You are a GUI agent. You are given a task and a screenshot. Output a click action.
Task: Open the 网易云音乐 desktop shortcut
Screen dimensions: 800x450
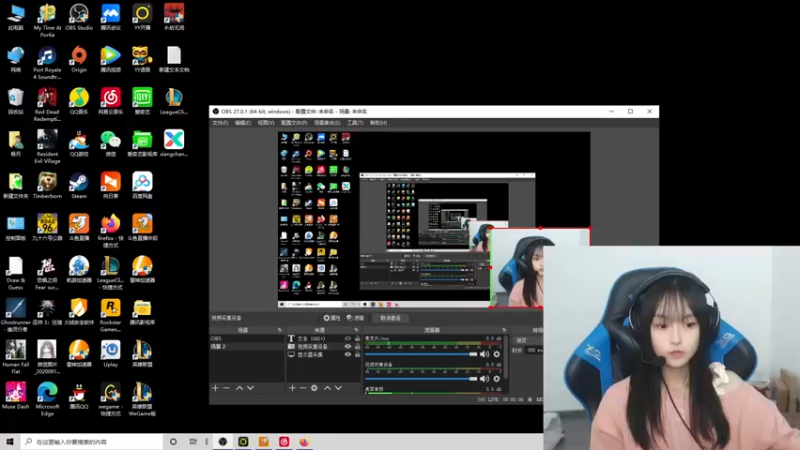coord(111,101)
